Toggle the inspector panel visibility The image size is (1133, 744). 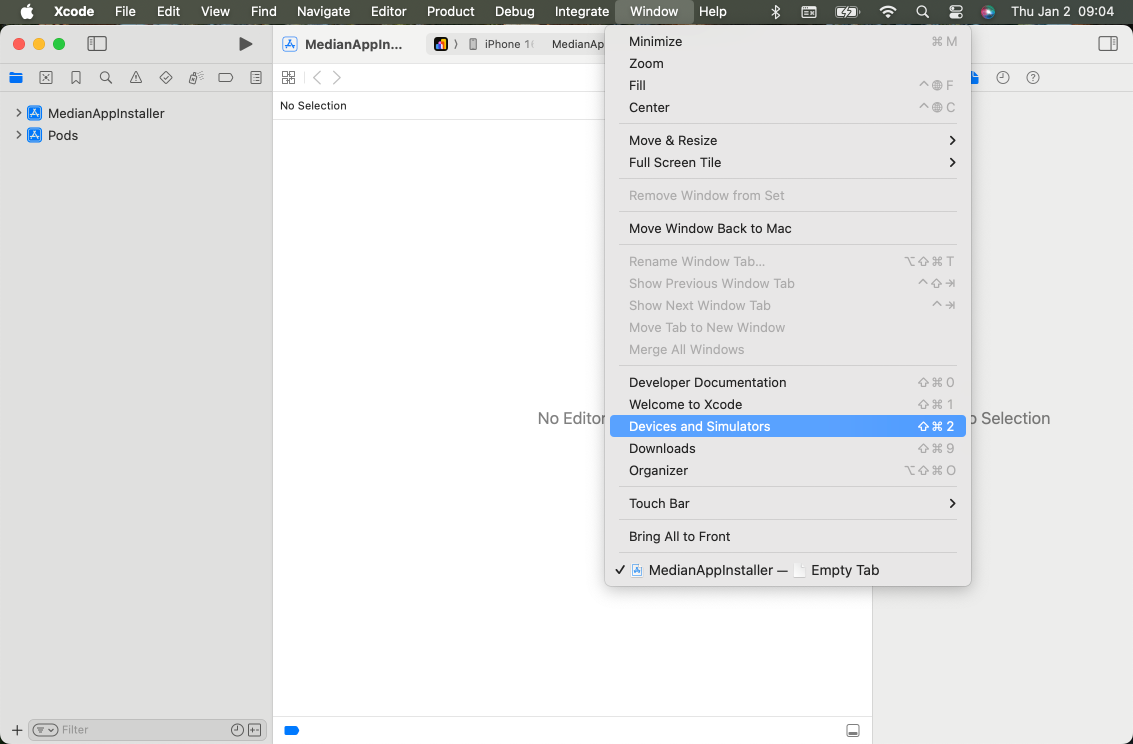click(1107, 43)
